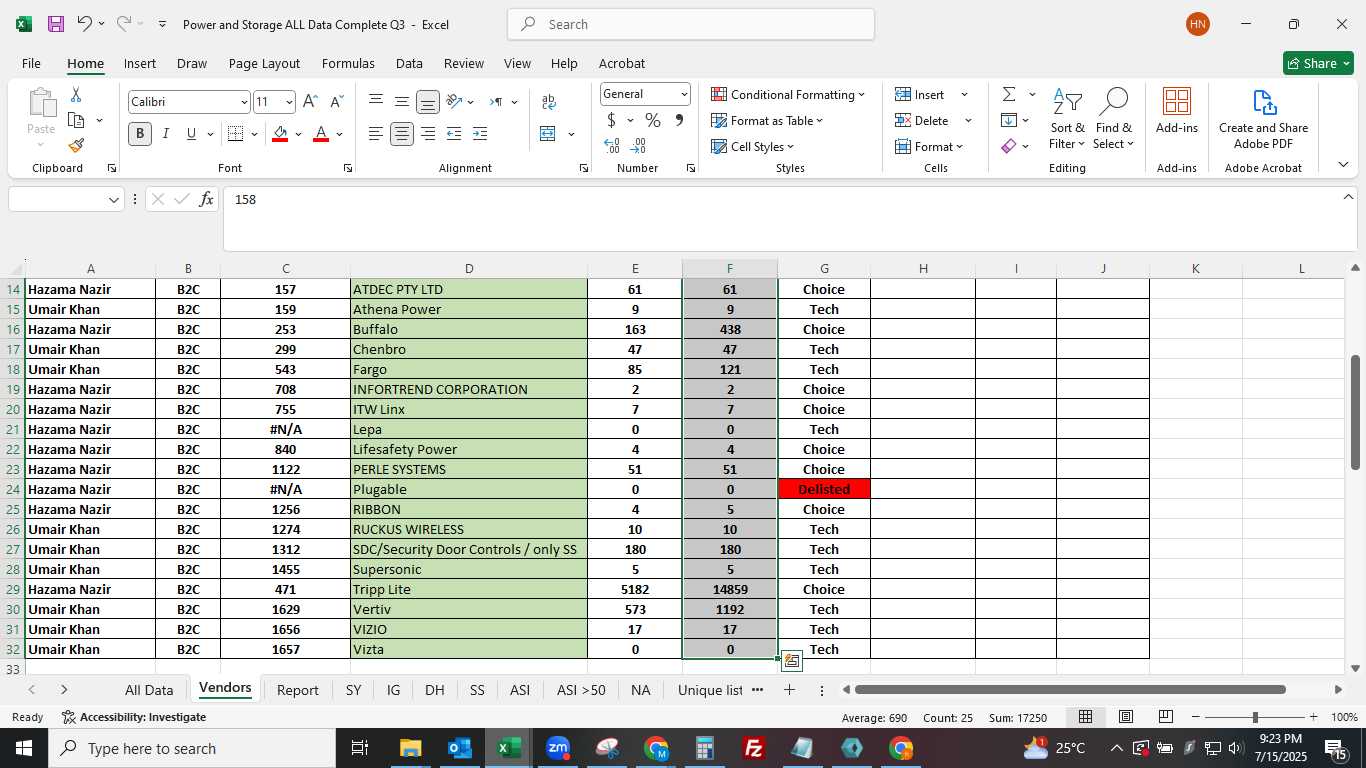This screenshot has width=1366, height=768.
Task: Click the Format Painter brush icon
Action: (76, 145)
